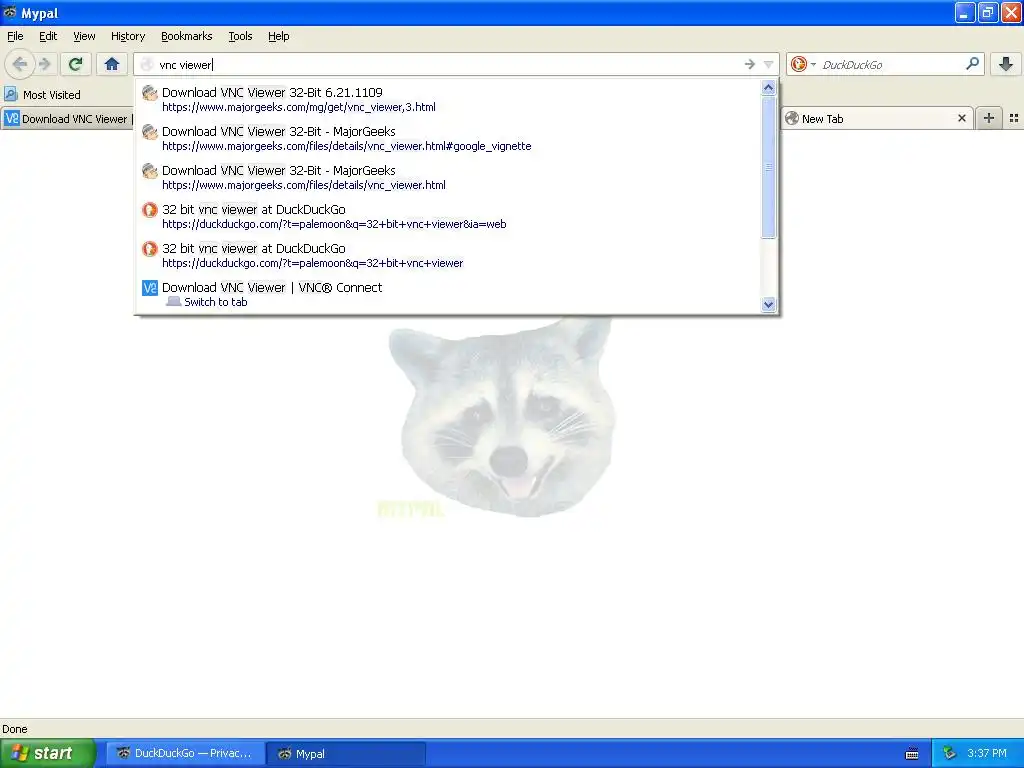
Task: Click VNC favicon on Download VNC Viewer tab
Action: coord(12,119)
